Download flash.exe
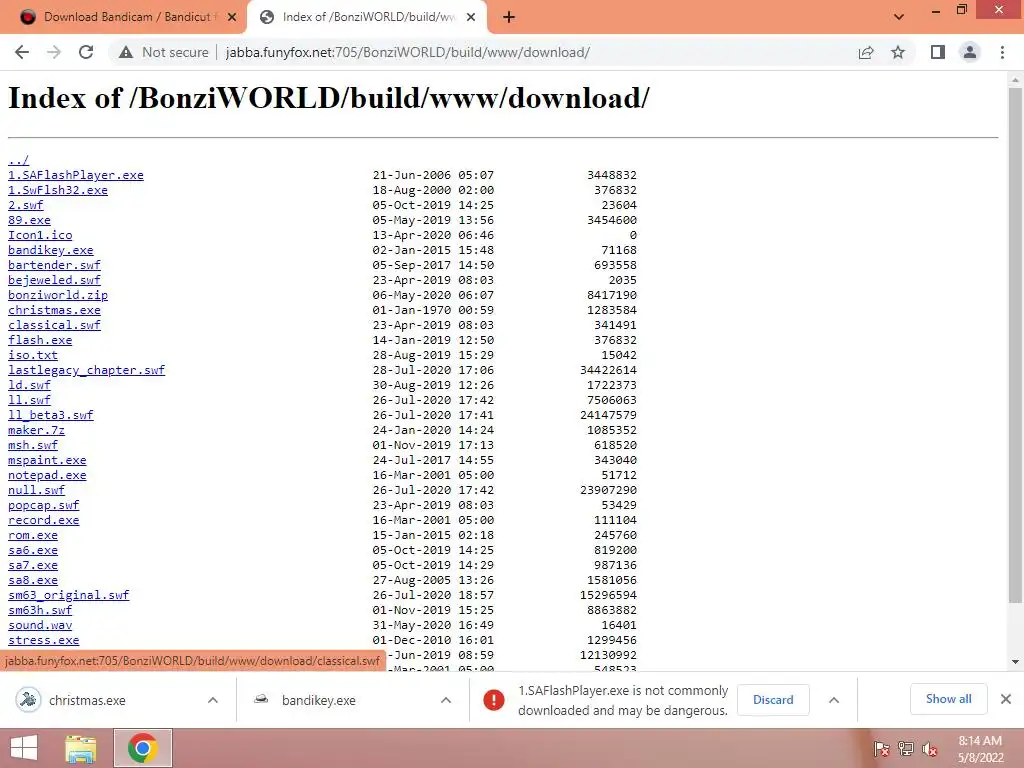 40,340
